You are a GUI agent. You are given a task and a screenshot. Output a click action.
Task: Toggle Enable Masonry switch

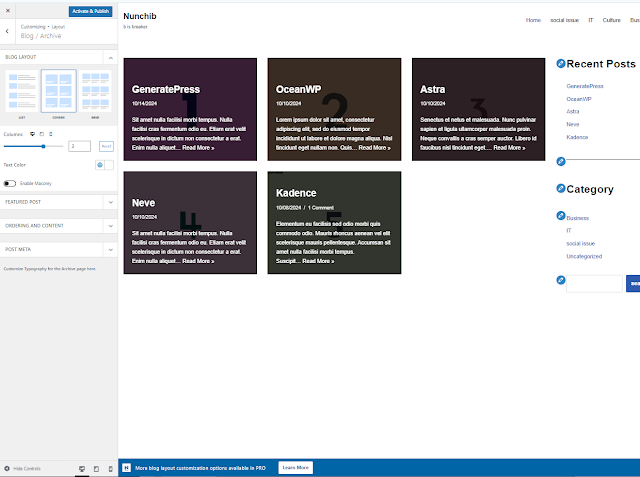pyautogui.click(x=10, y=183)
